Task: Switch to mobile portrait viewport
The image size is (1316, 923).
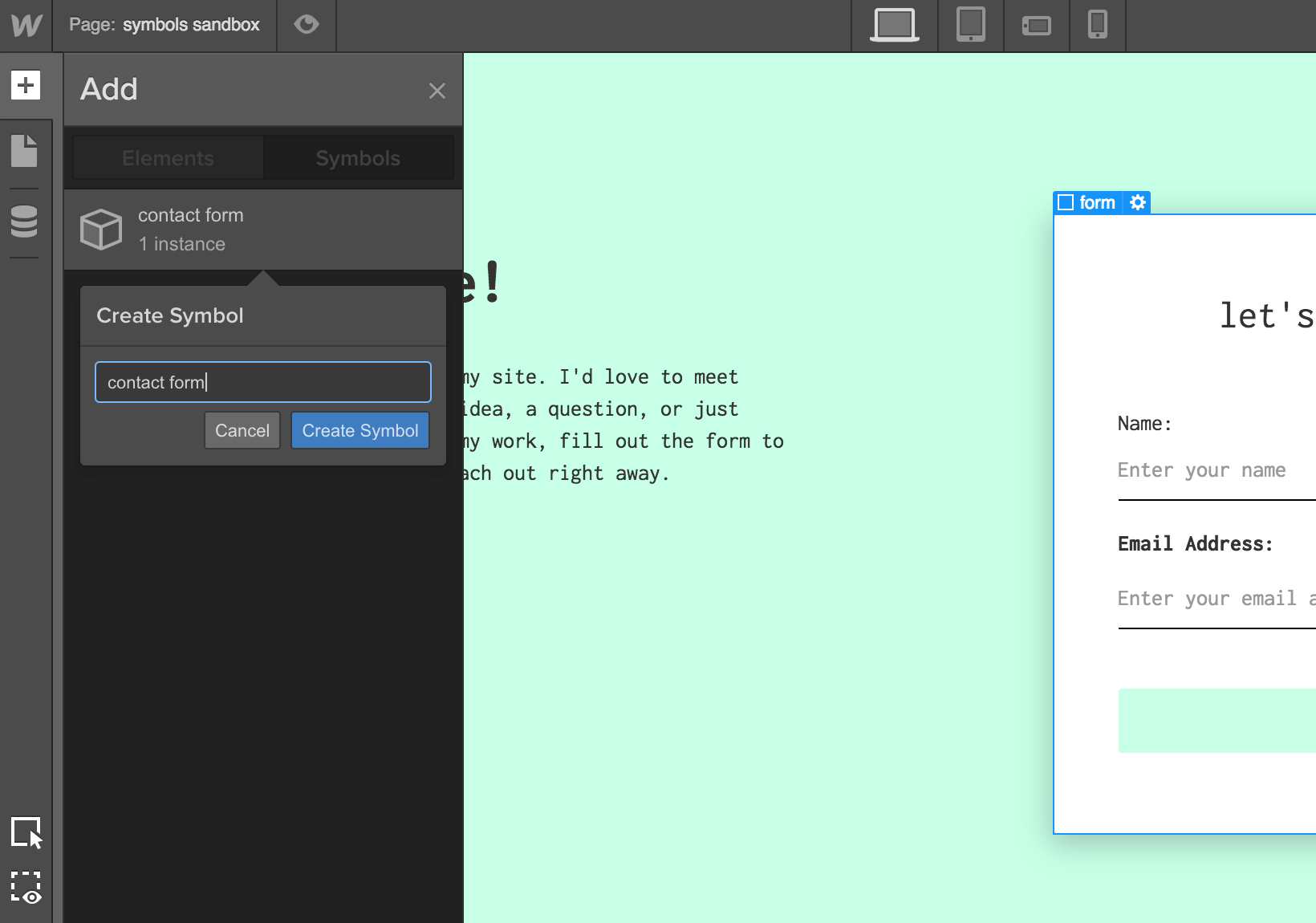Action: click(1098, 25)
